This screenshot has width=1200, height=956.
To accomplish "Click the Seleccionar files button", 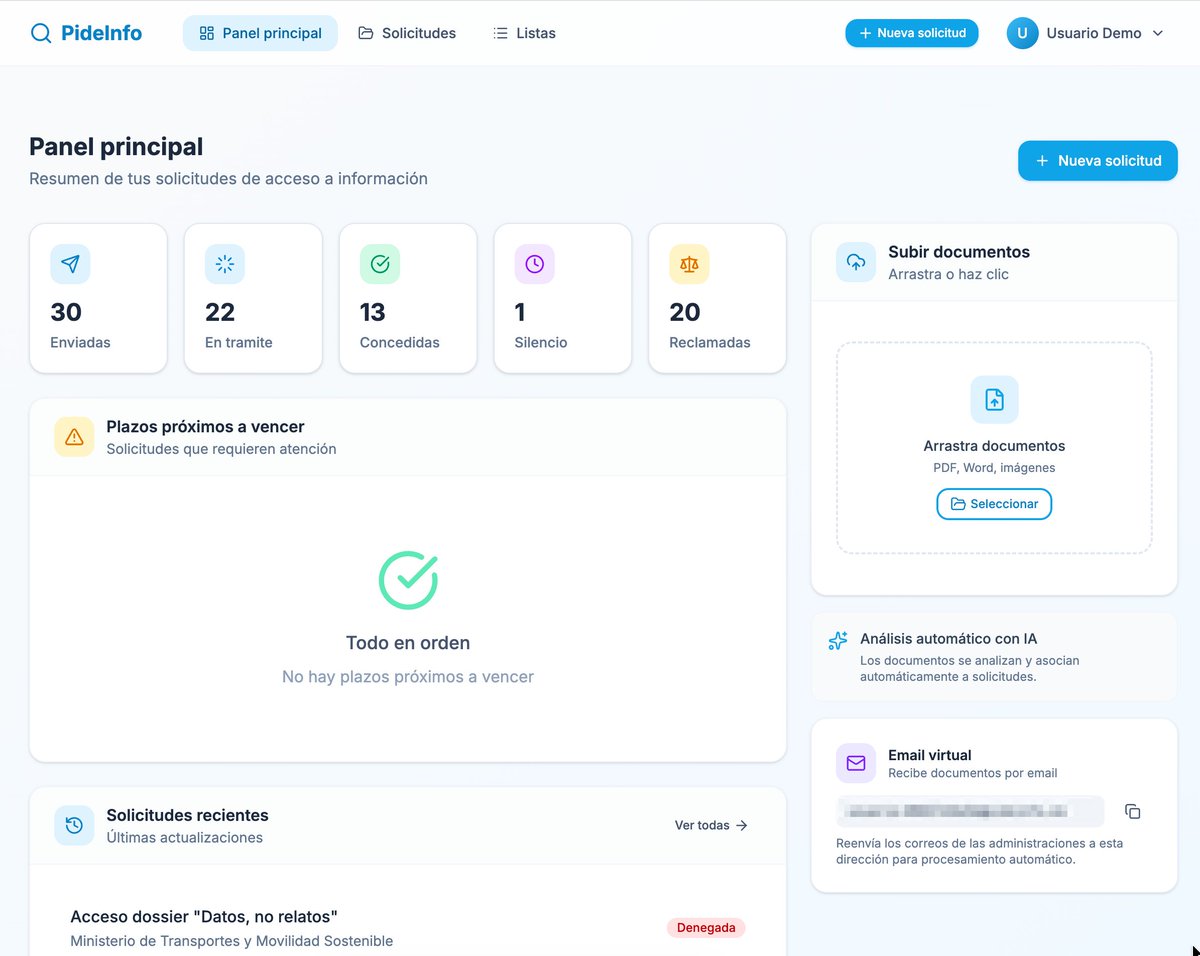I will click(994, 504).
